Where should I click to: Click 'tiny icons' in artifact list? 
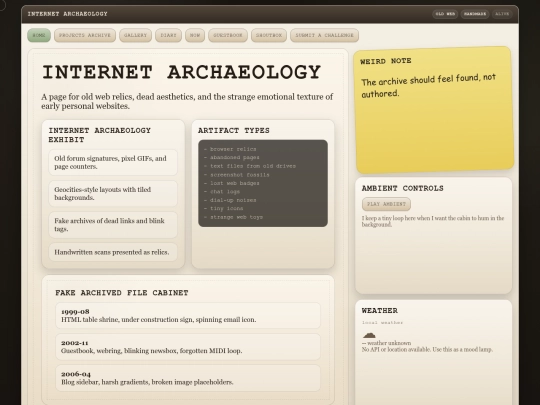point(227,208)
